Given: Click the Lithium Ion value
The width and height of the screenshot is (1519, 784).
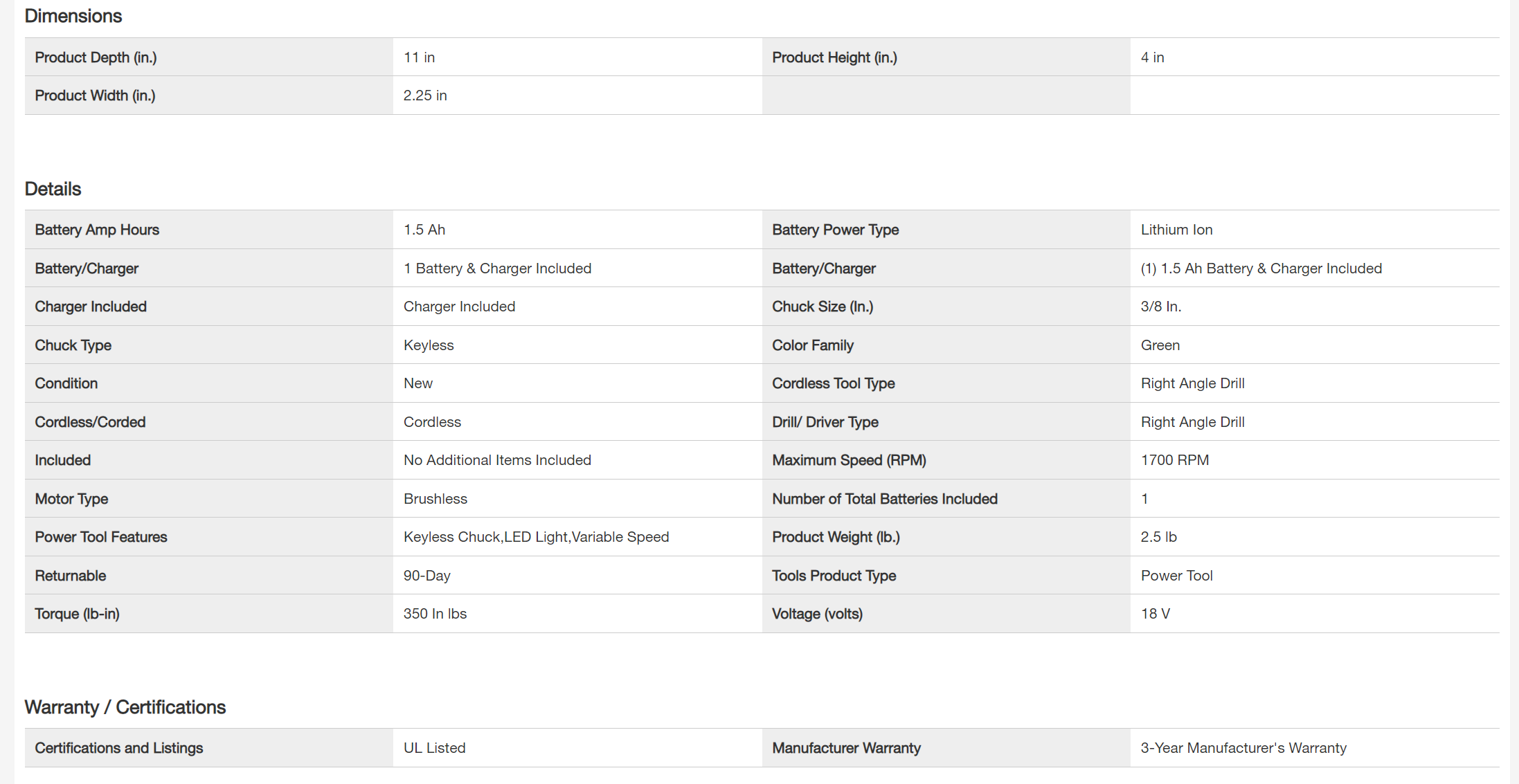Looking at the screenshot, I should (1176, 230).
